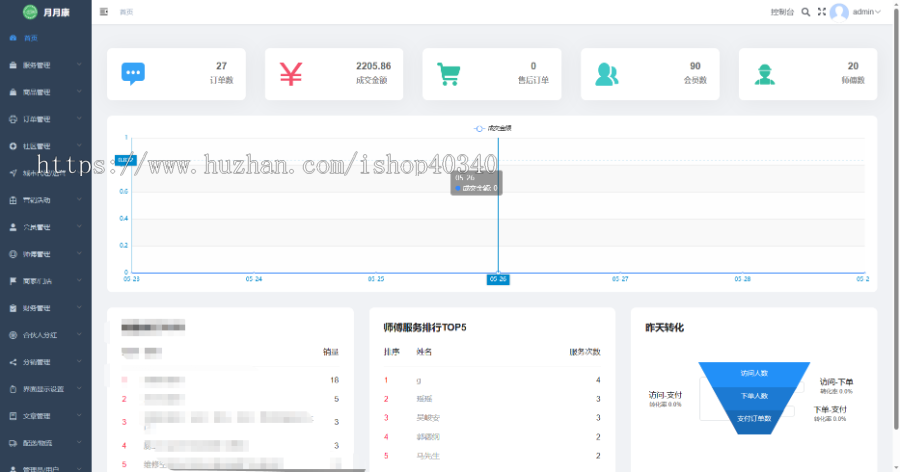900x472 pixels.
Task: Click the 商品管理 sidebar icon
Action: [13, 92]
